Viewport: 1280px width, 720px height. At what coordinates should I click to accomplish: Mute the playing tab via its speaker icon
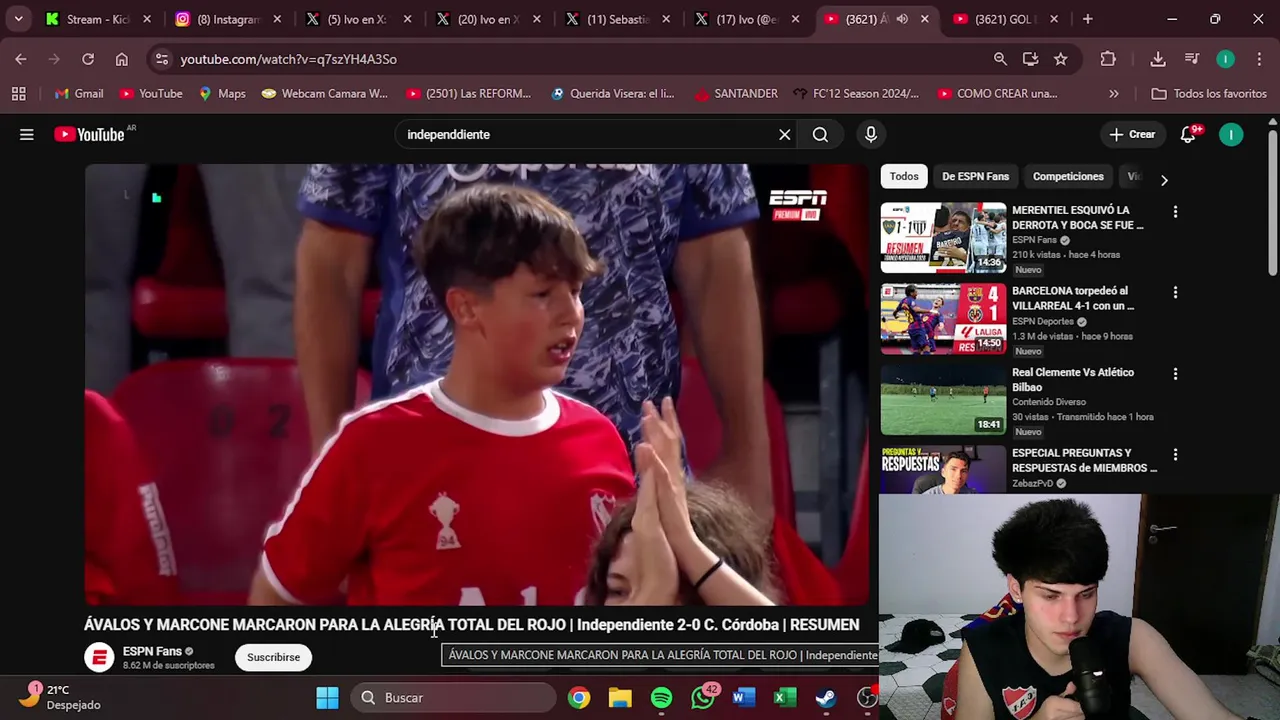[902, 19]
